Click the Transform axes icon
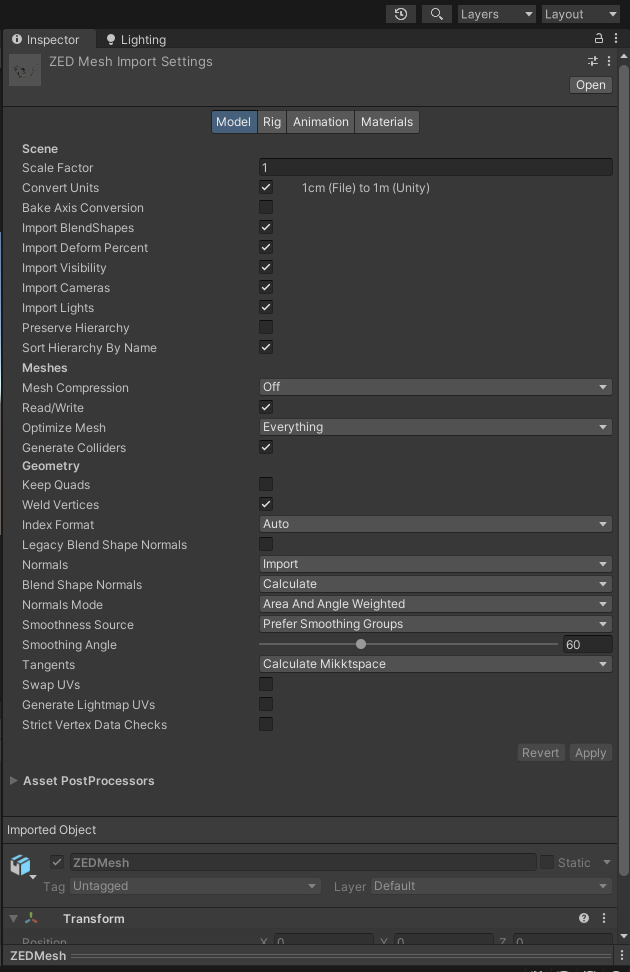This screenshot has width=630, height=972. (33, 918)
